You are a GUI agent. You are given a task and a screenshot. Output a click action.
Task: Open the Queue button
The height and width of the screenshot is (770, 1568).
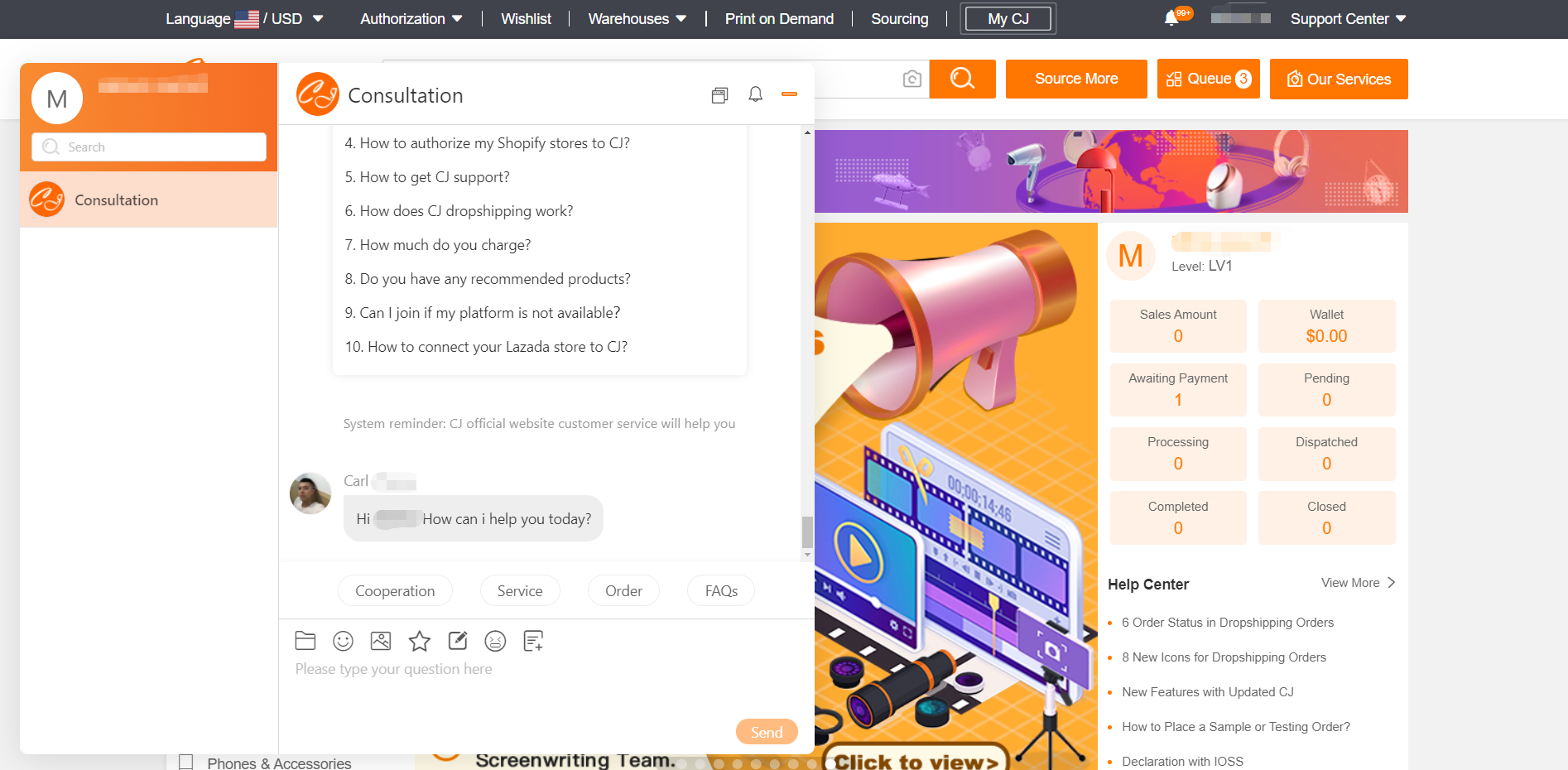pos(1208,79)
